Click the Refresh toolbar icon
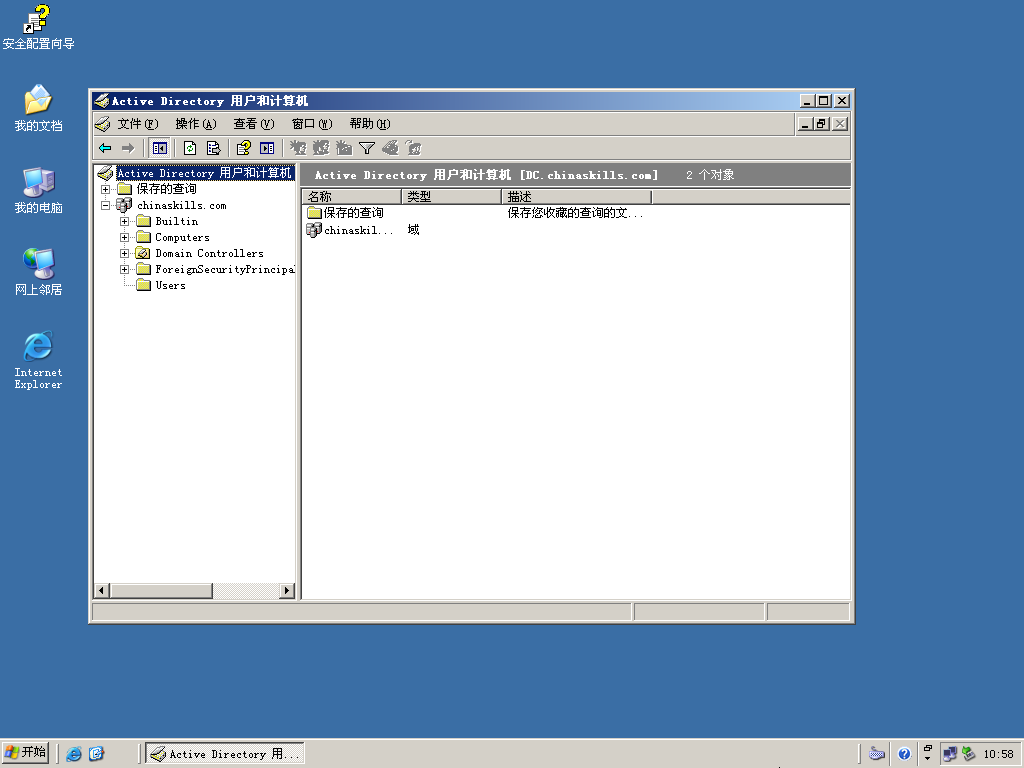Image resolution: width=1024 pixels, height=768 pixels. [x=190, y=148]
